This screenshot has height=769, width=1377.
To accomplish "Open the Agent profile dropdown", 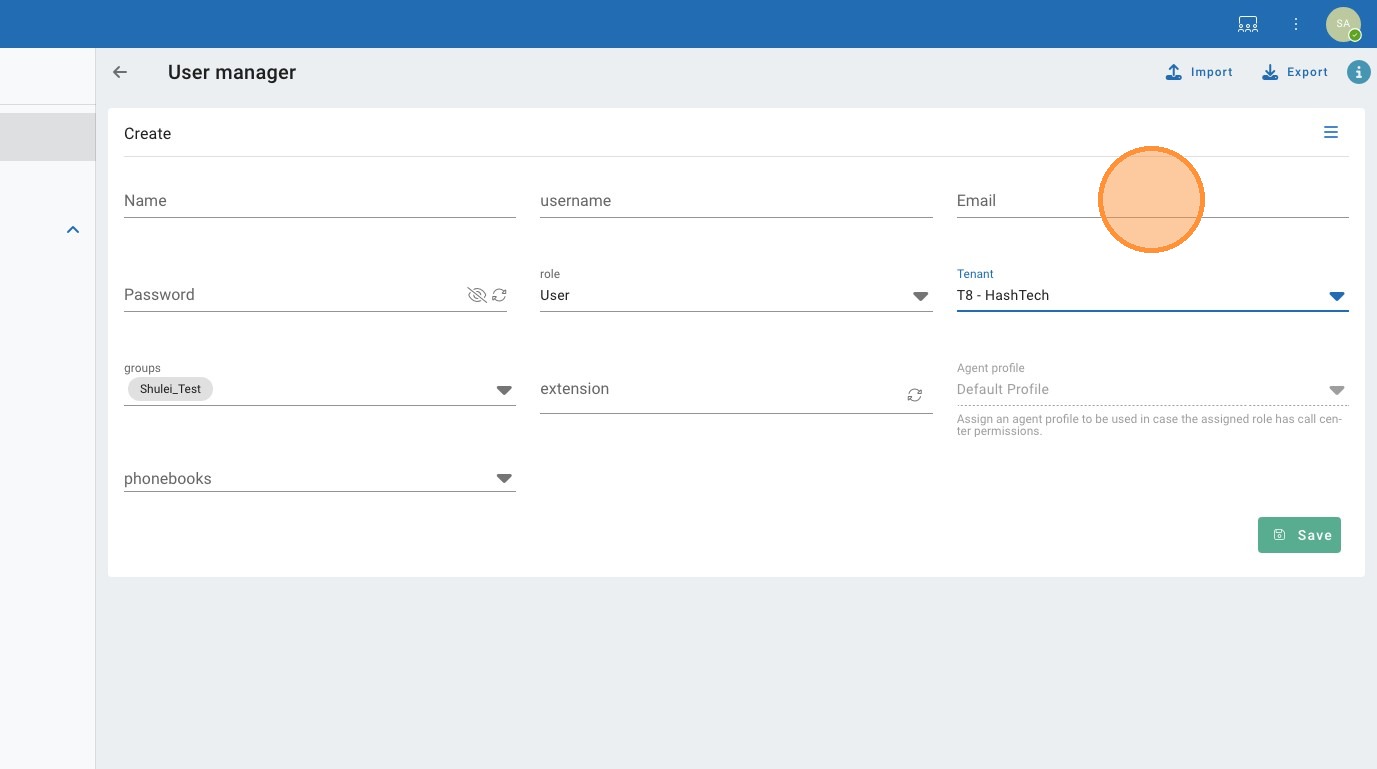I will coord(1336,390).
